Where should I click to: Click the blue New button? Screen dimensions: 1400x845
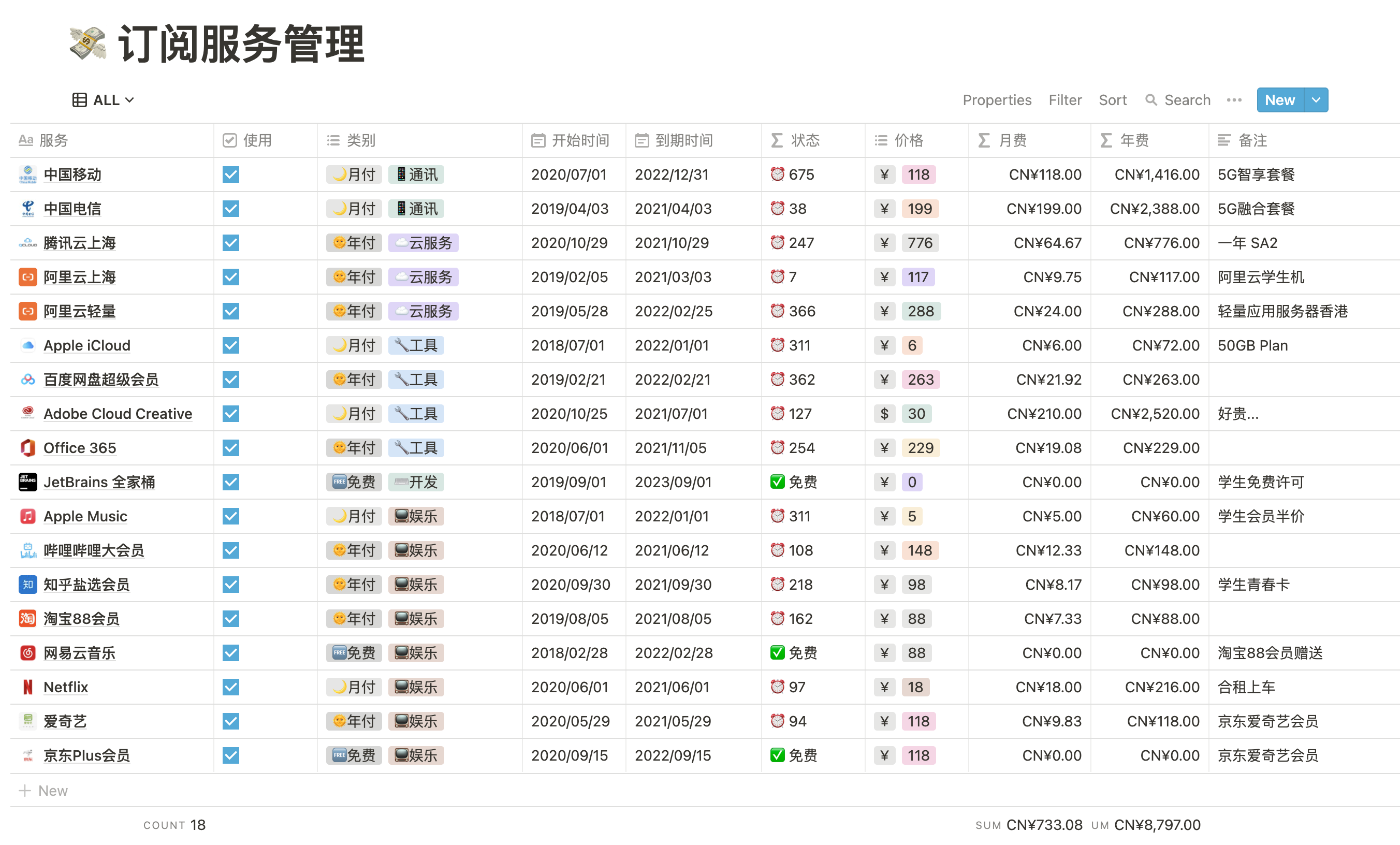[x=1280, y=100]
